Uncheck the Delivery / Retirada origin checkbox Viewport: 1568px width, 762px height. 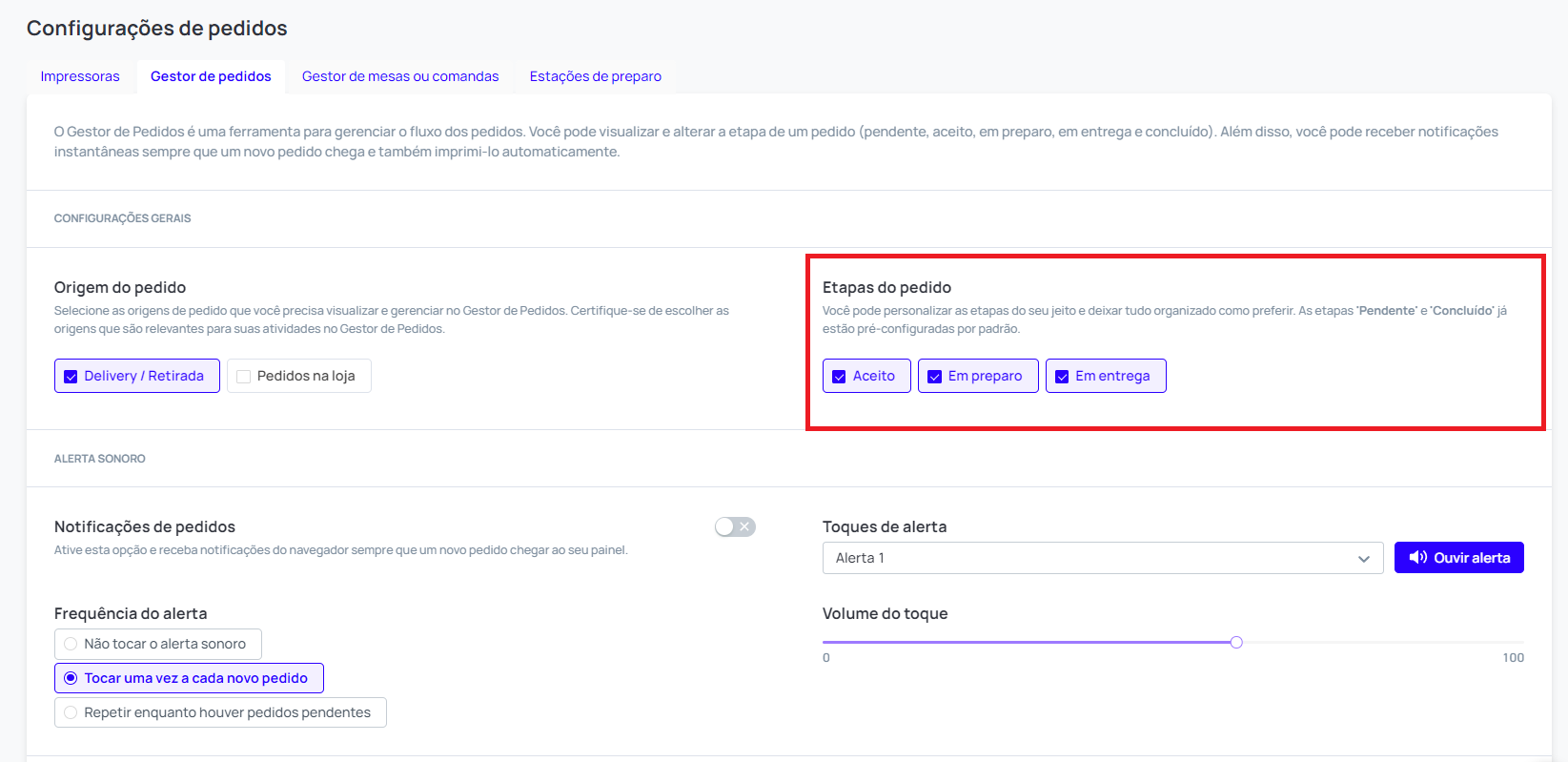coord(71,377)
